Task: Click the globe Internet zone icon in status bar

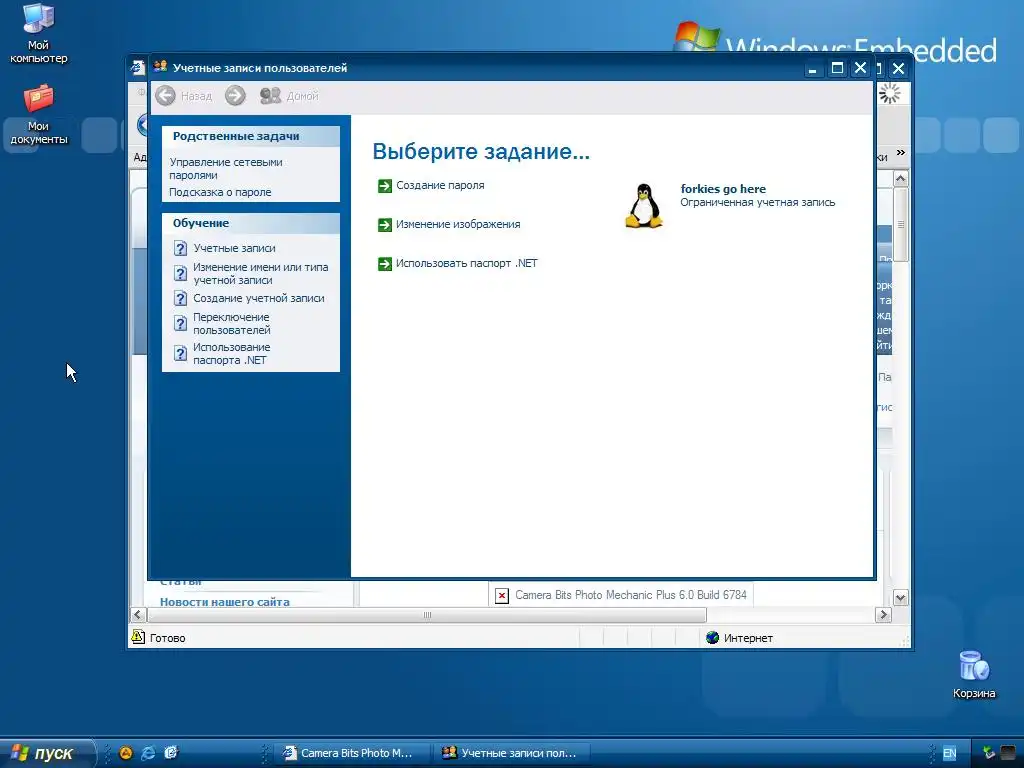Action: tap(712, 637)
